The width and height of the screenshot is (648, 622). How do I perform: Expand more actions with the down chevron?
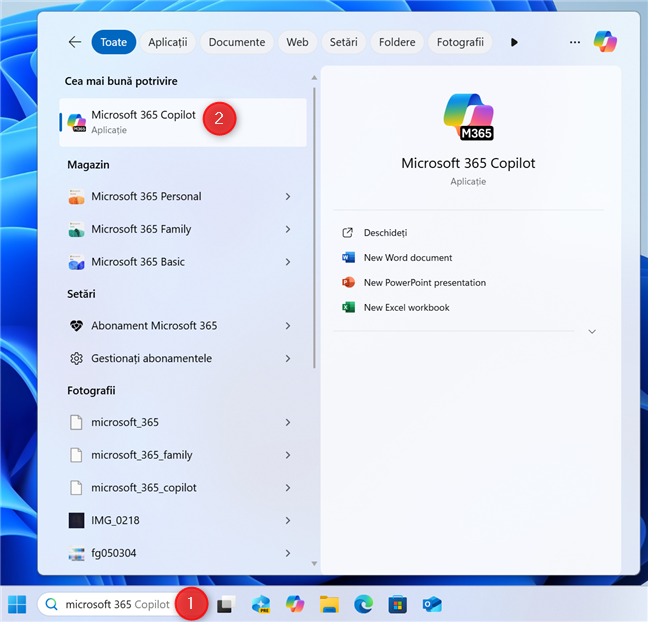[592, 331]
